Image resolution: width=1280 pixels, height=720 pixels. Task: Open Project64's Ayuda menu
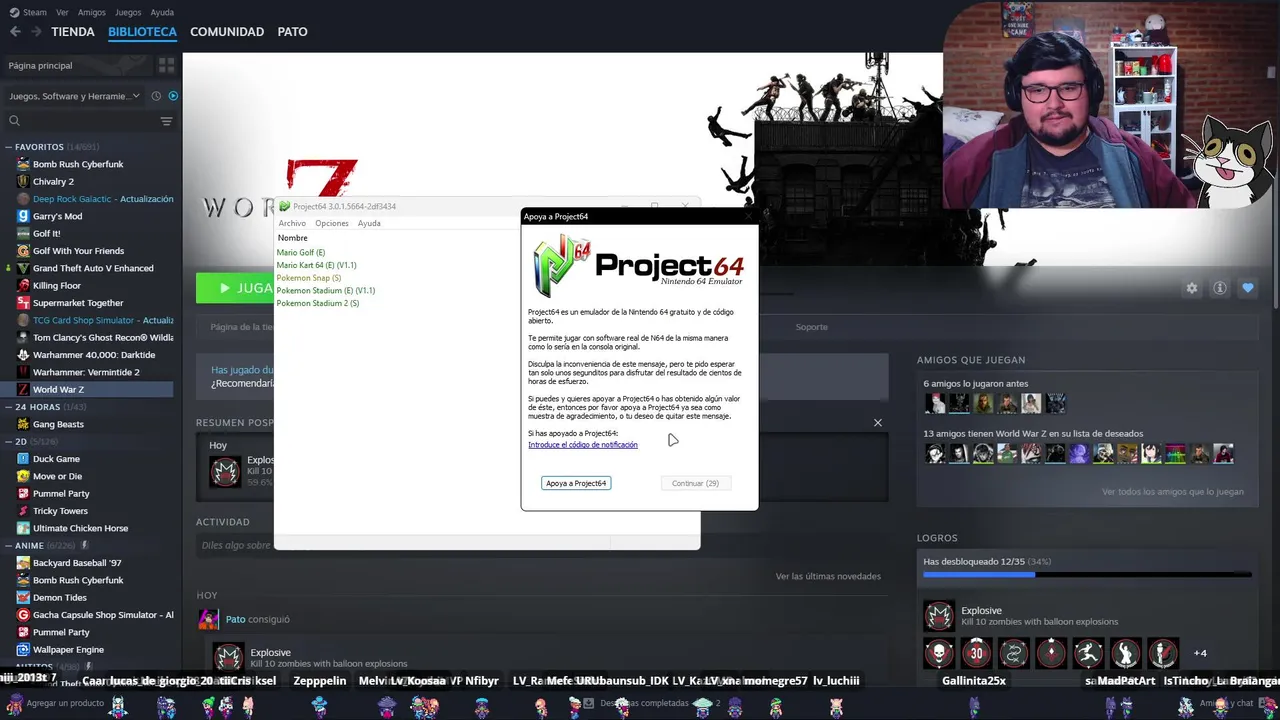point(369,223)
